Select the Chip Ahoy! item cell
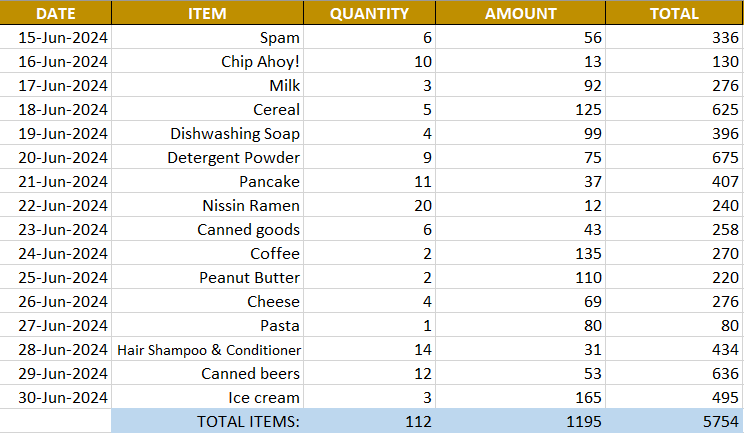This screenshot has height=433, width=744. click(207, 62)
